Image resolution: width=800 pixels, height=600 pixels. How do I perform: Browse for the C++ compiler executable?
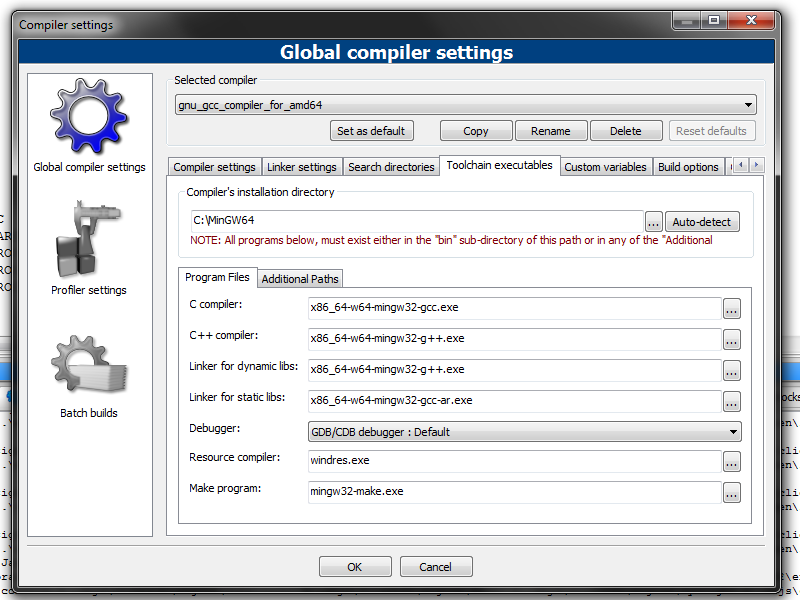pos(731,340)
